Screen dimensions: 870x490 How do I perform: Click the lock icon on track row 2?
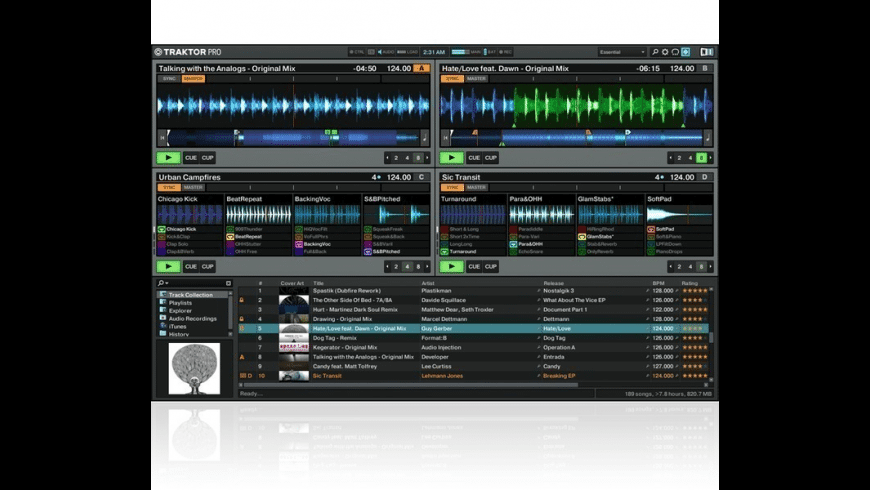[242, 300]
